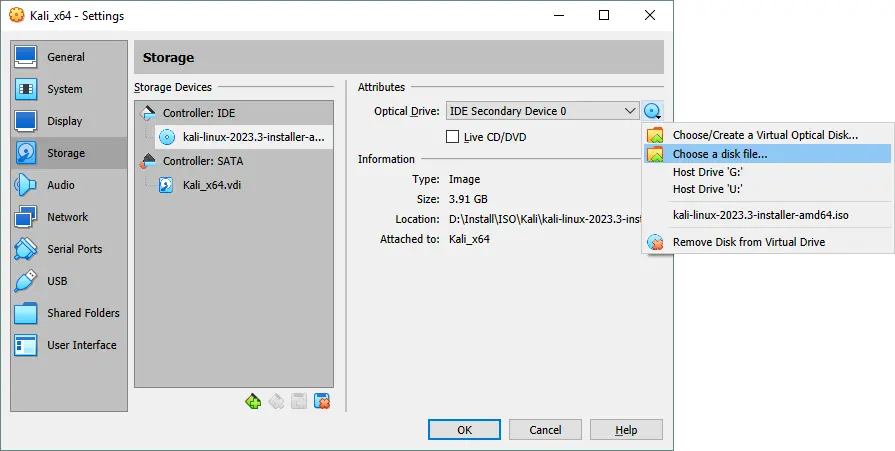Click the Cancel button
Viewport: 895px width, 451px height.
point(545,430)
